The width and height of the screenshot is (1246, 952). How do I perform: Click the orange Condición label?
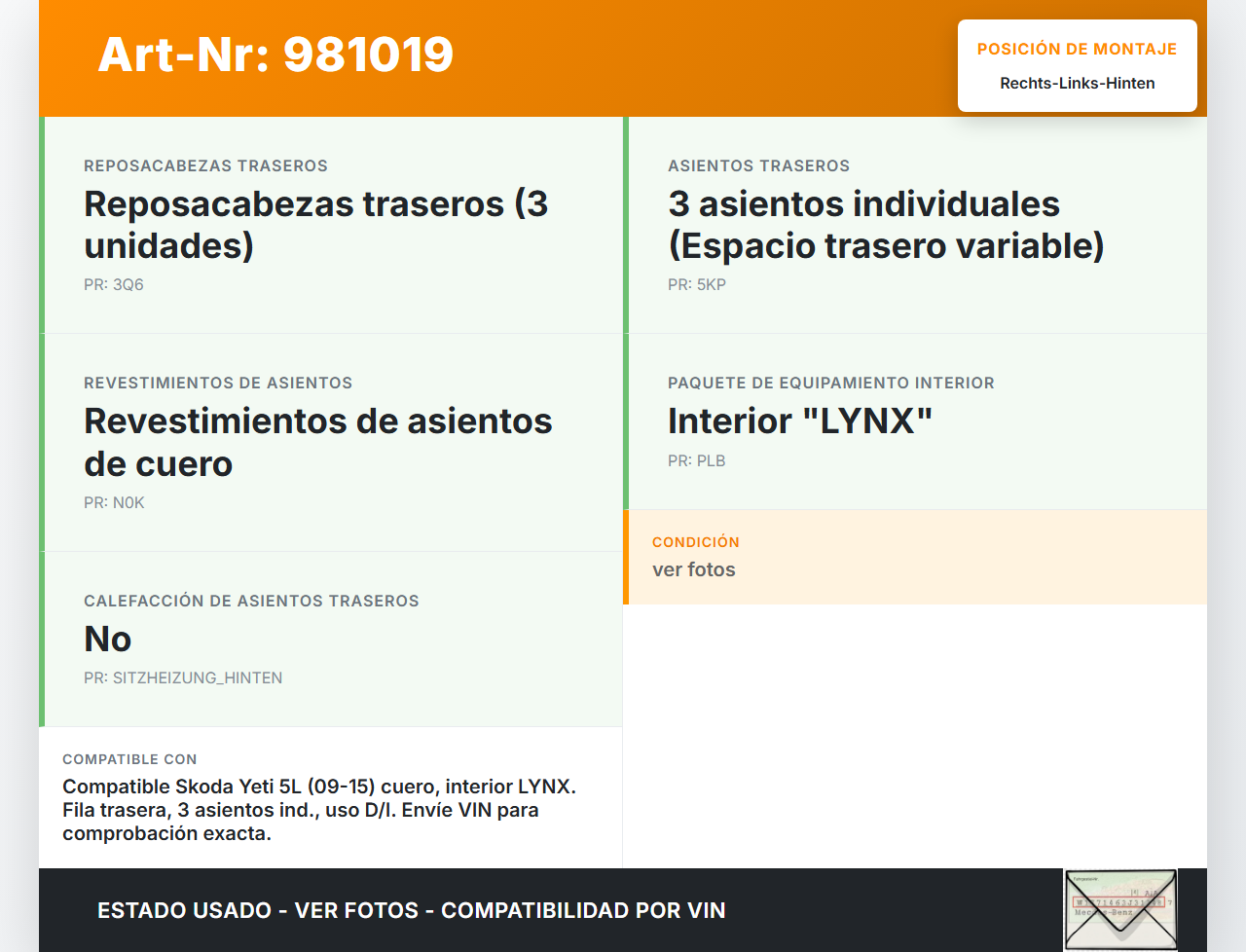tap(695, 542)
